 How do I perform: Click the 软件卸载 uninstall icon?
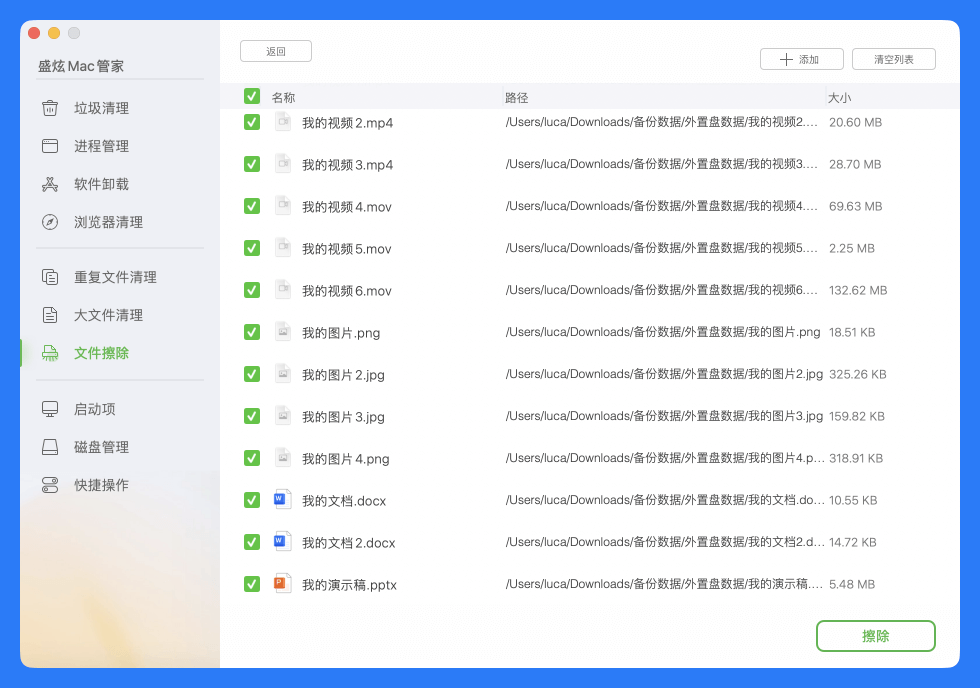[x=49, y=184]
